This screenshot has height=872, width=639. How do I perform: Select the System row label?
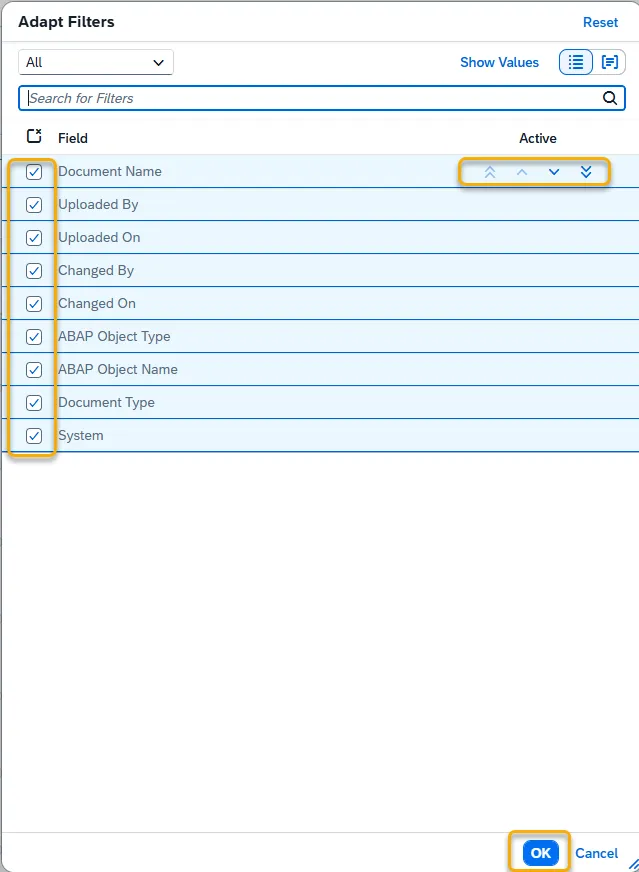click(81, 435)
